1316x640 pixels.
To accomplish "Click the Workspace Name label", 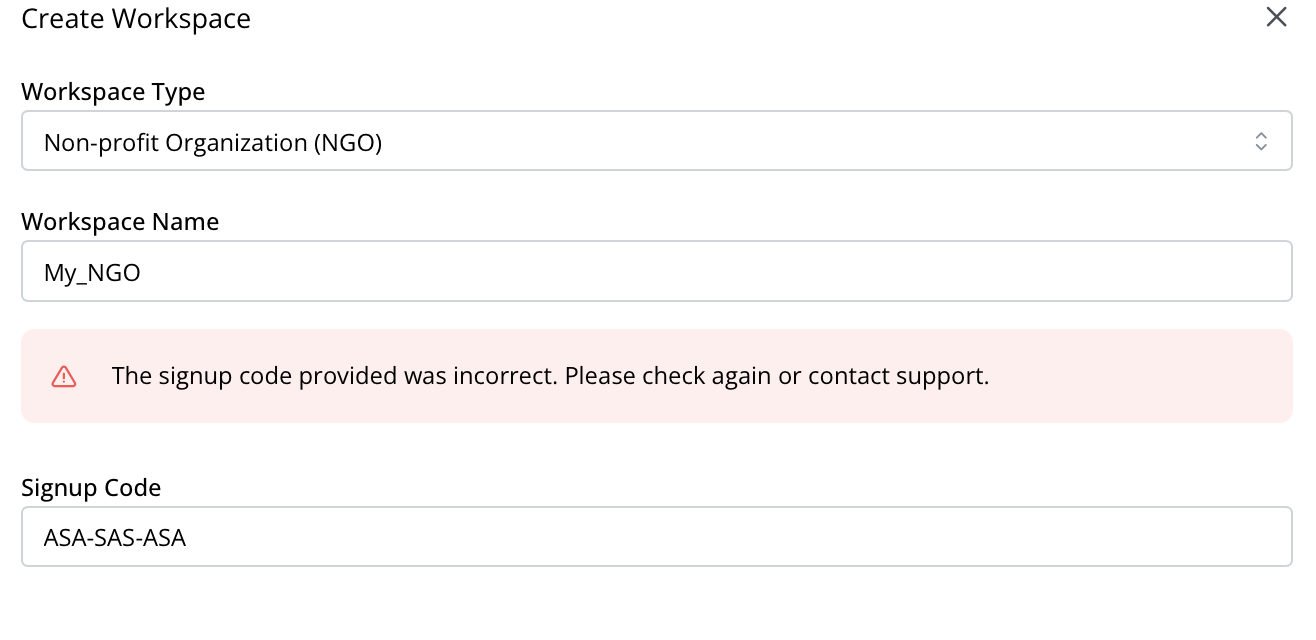I will 120,221.
